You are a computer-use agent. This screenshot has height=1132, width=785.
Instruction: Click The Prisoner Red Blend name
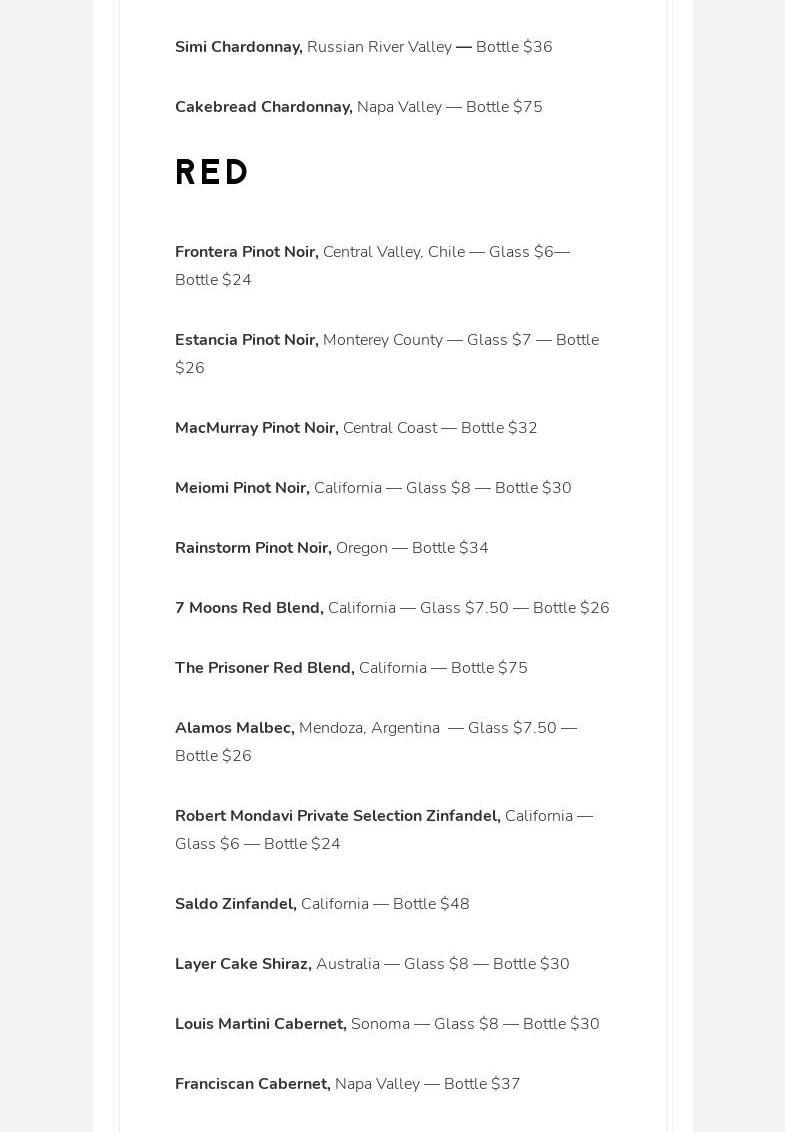click(264, 668)
